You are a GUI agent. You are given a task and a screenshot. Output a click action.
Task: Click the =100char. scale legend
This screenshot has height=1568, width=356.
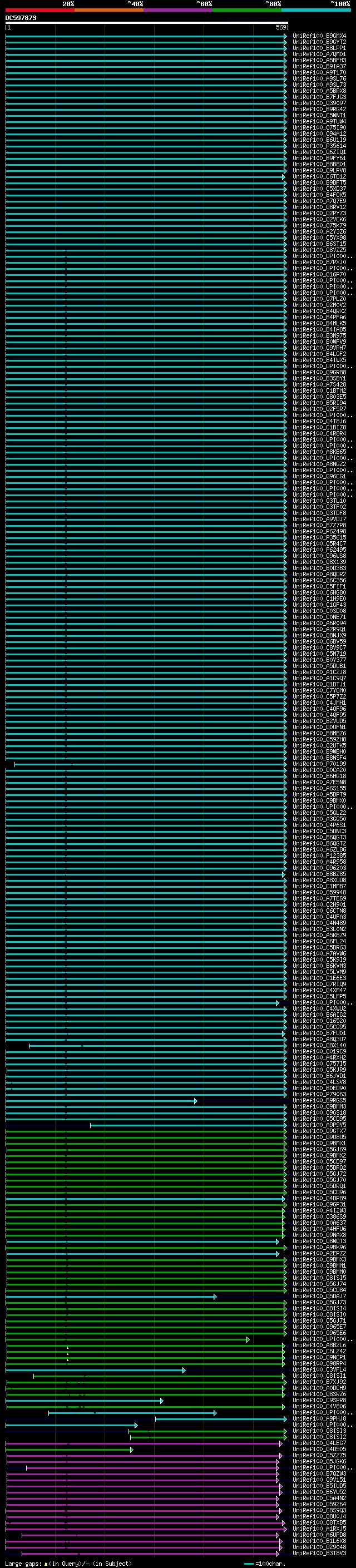[x=264, y=1563]
